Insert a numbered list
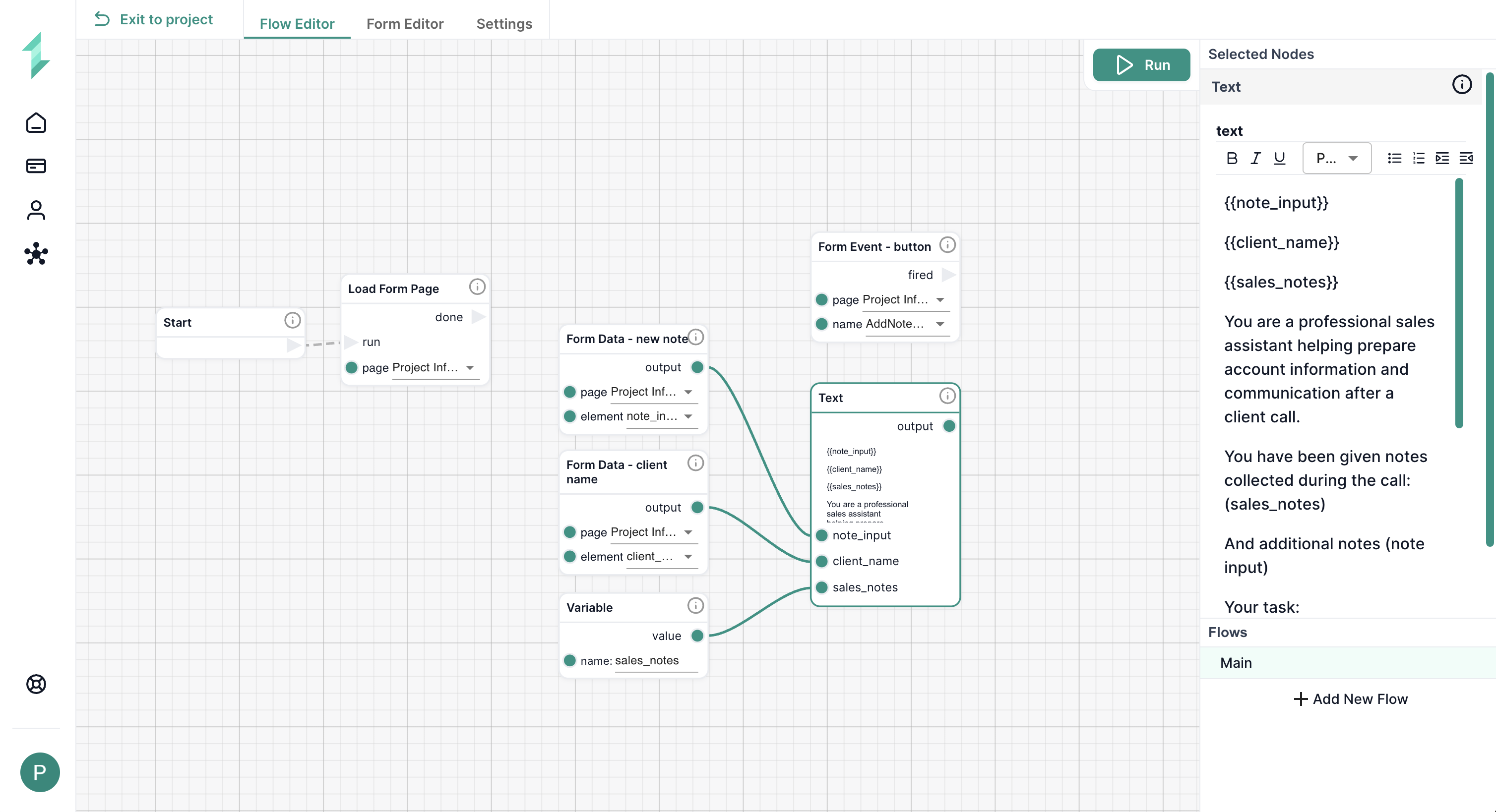 coord(1419,159)
